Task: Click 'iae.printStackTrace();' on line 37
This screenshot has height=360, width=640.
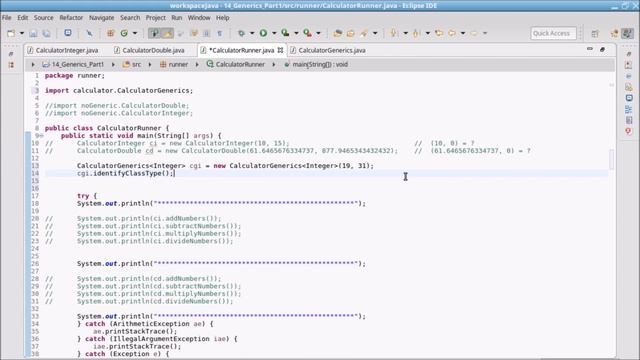Action: [x=137, y=347]
